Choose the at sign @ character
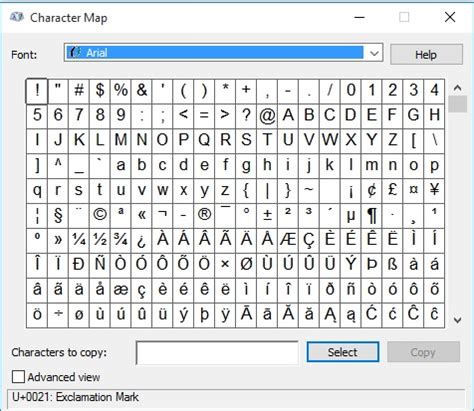The image size is (474, 411). (x=267, y=116)
